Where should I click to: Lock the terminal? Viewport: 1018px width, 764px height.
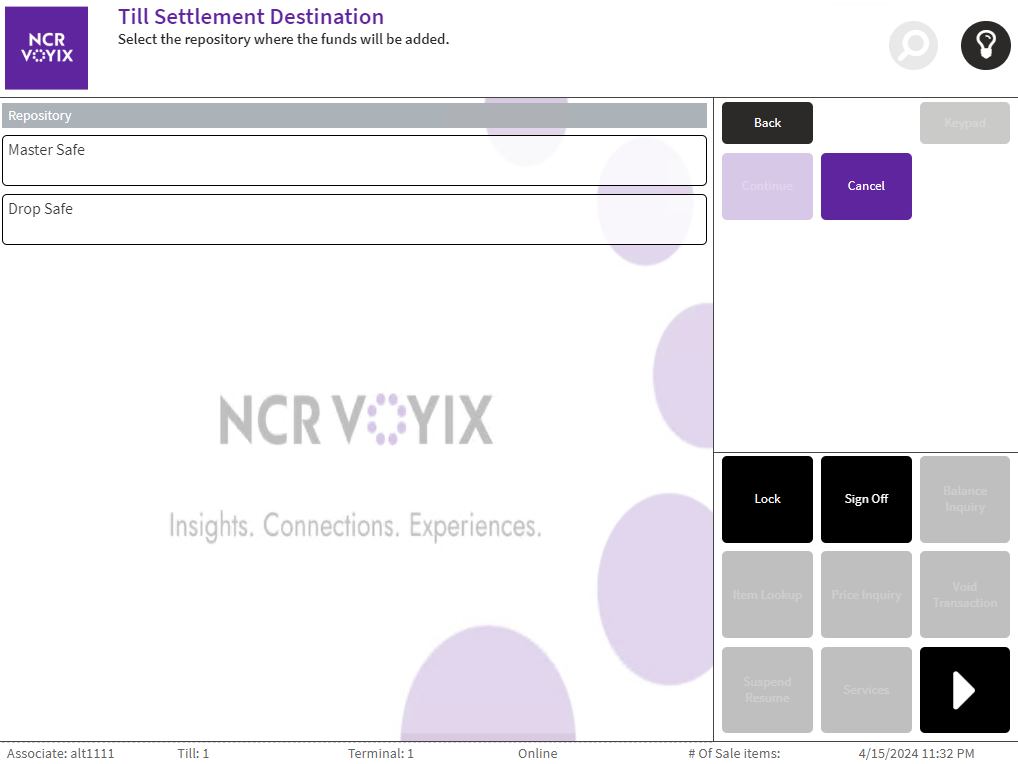(767, 499)
